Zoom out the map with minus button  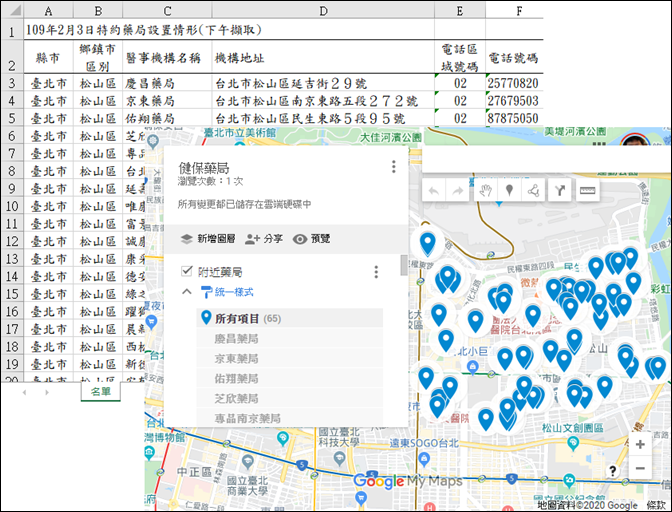click(x=640, y=468)
